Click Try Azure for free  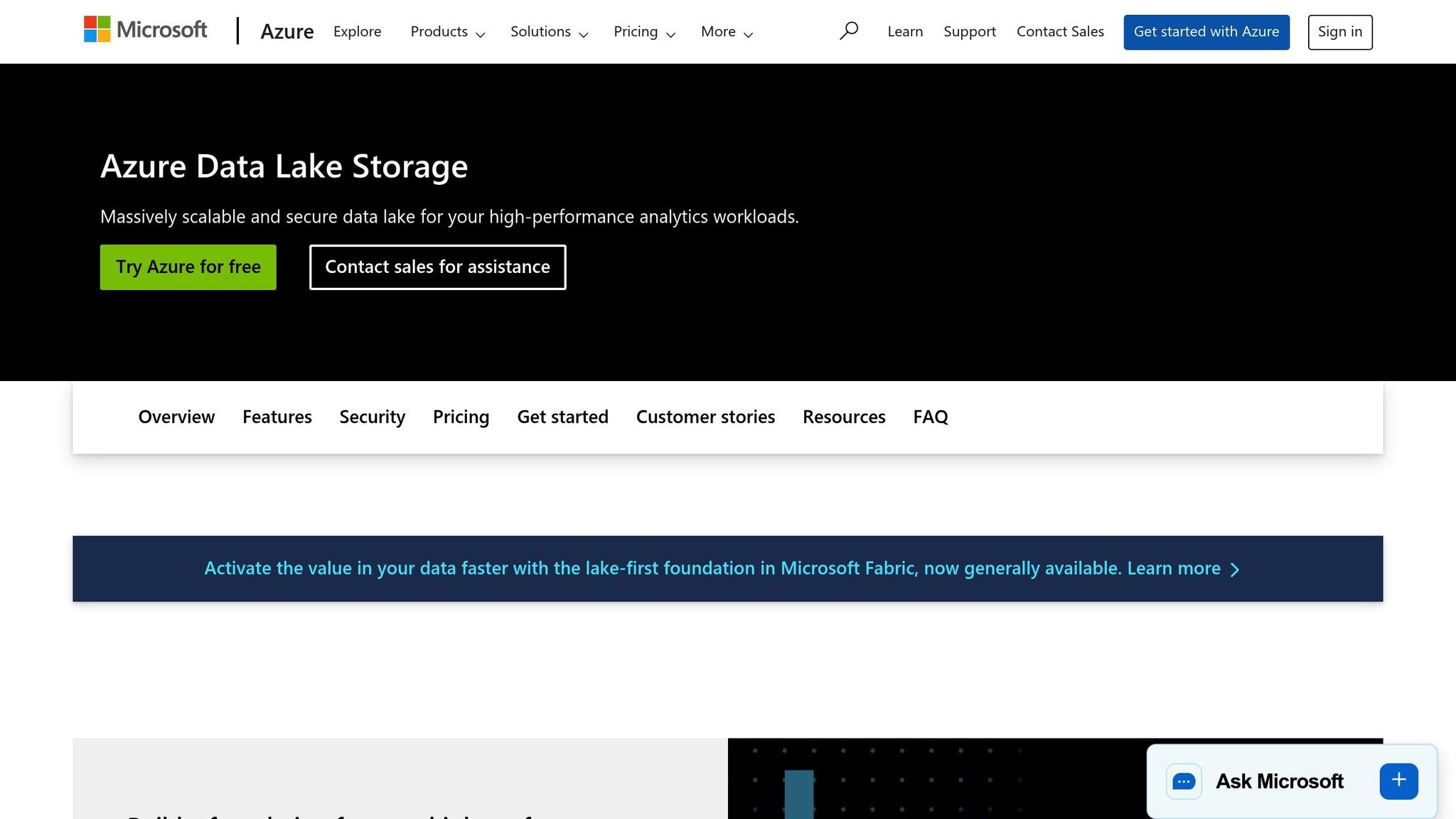click(x=188, y=267)
